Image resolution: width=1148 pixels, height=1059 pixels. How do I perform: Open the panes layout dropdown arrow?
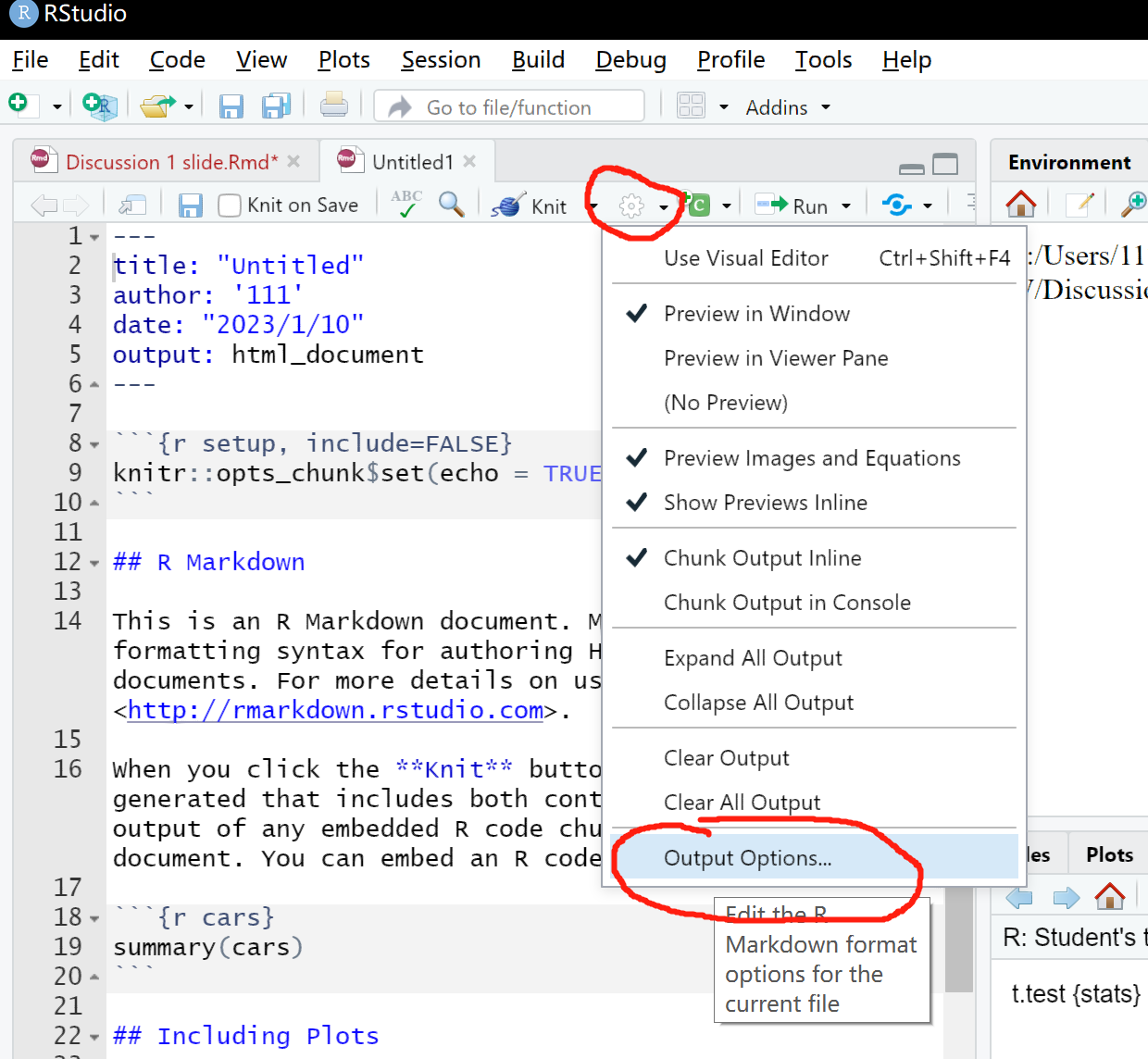(724, 107)
